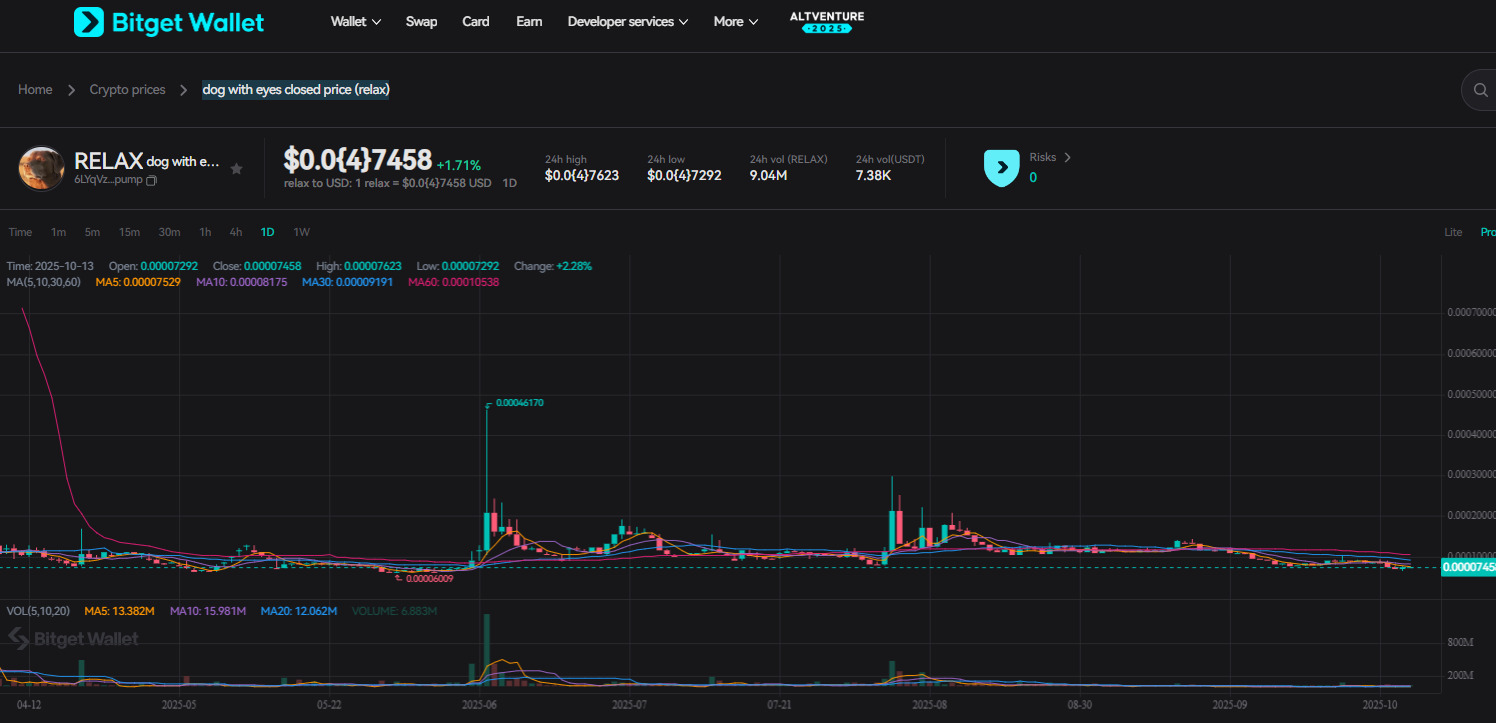Open the Risks chevron arrow
1496x723 pixels.
point(1067,158)
